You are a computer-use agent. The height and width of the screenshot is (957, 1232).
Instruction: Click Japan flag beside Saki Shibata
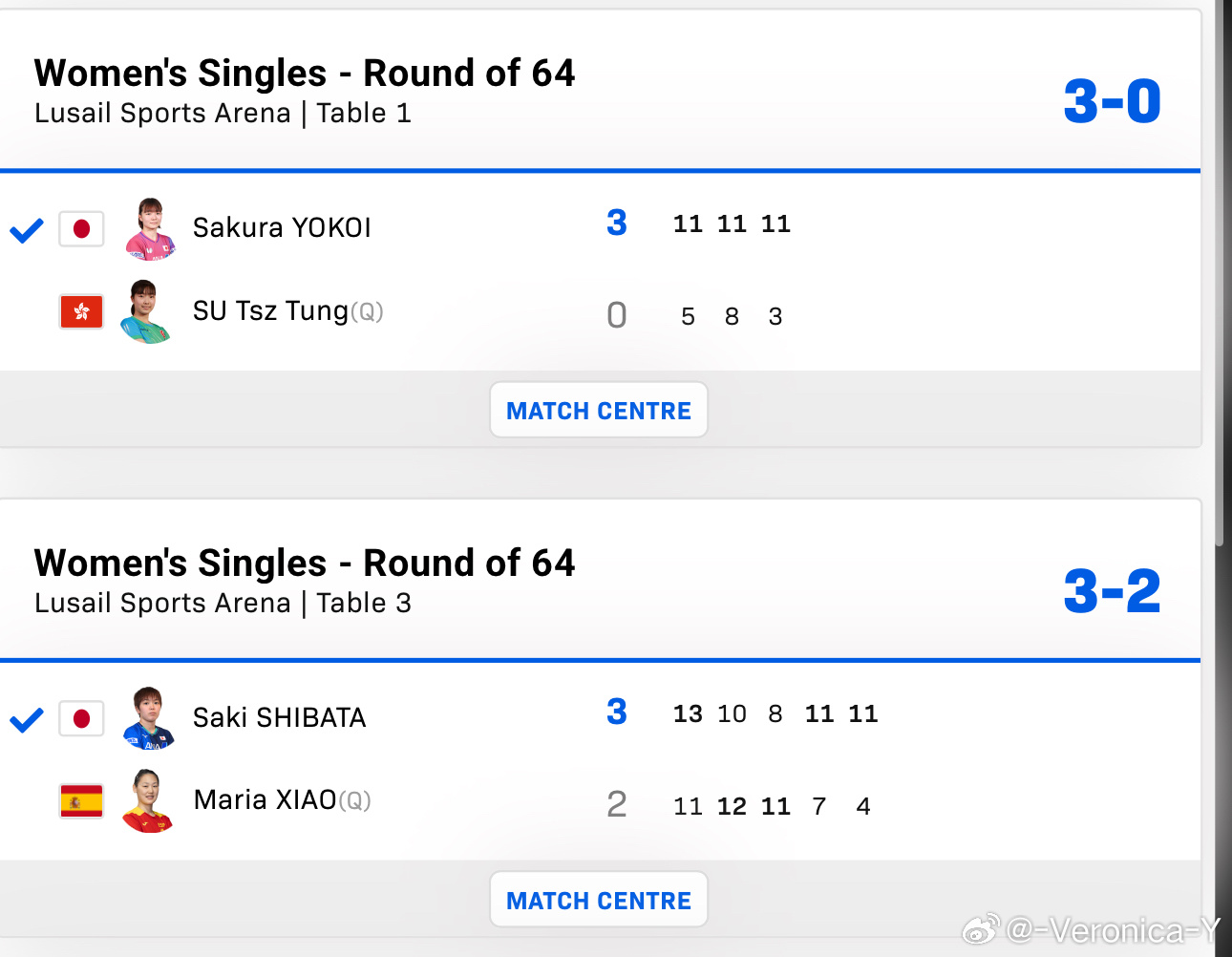tap(81, 718)
